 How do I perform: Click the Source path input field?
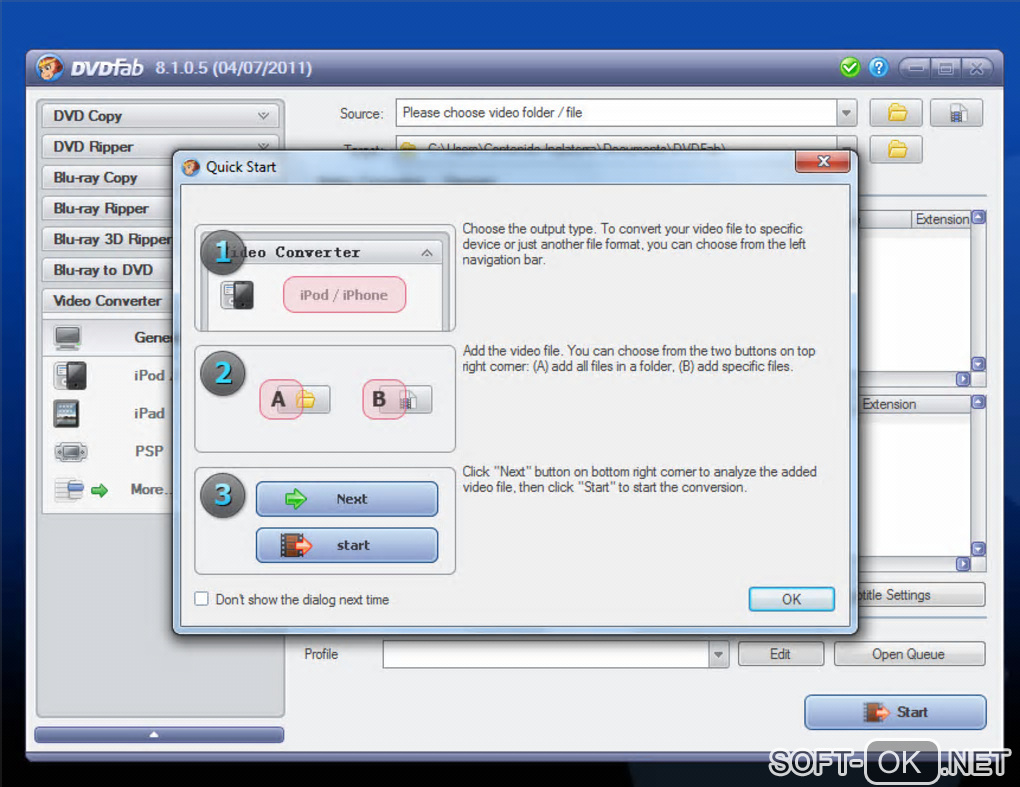616,113
